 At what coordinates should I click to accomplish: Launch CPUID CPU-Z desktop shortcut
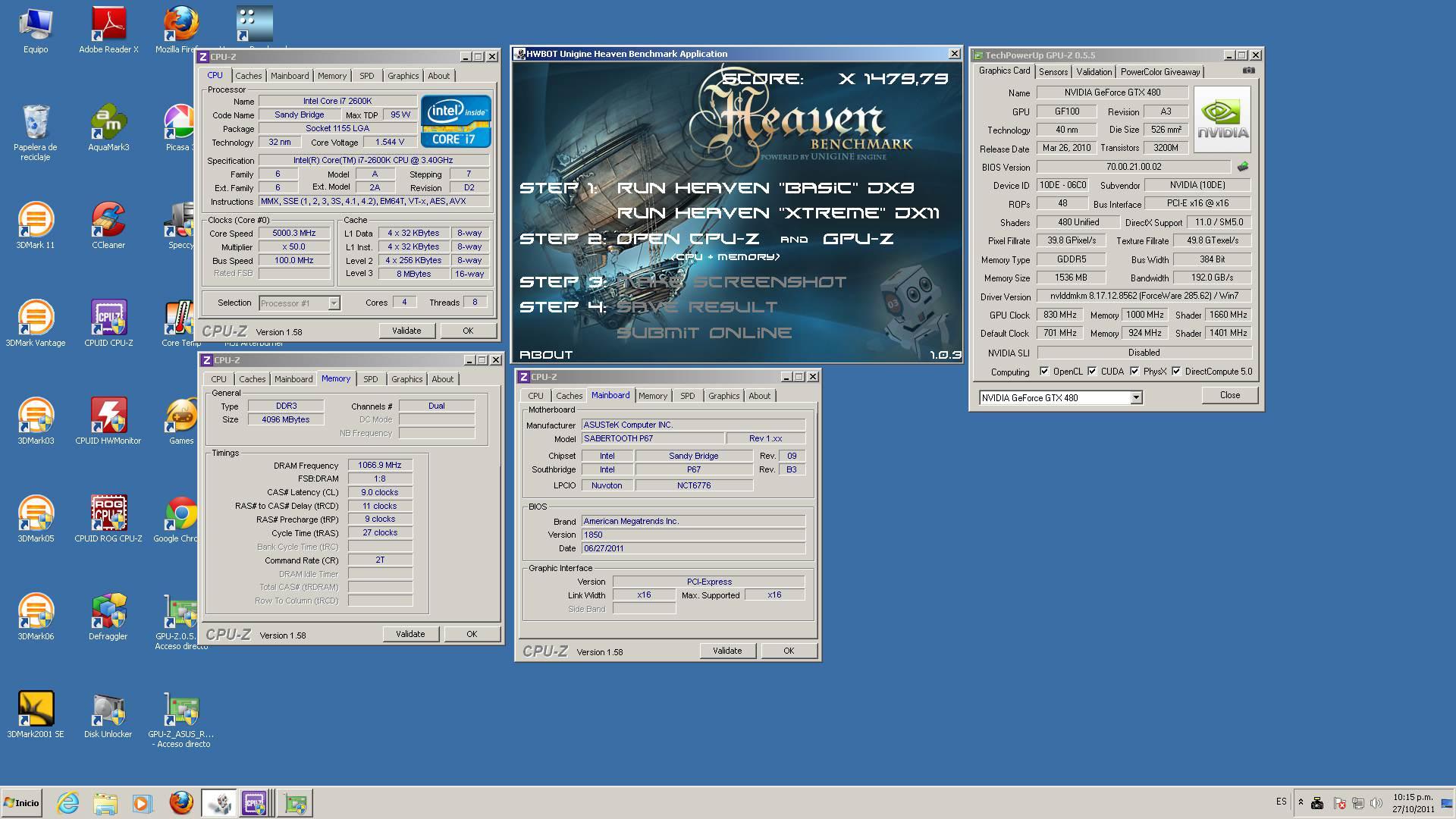pos(108,323)
